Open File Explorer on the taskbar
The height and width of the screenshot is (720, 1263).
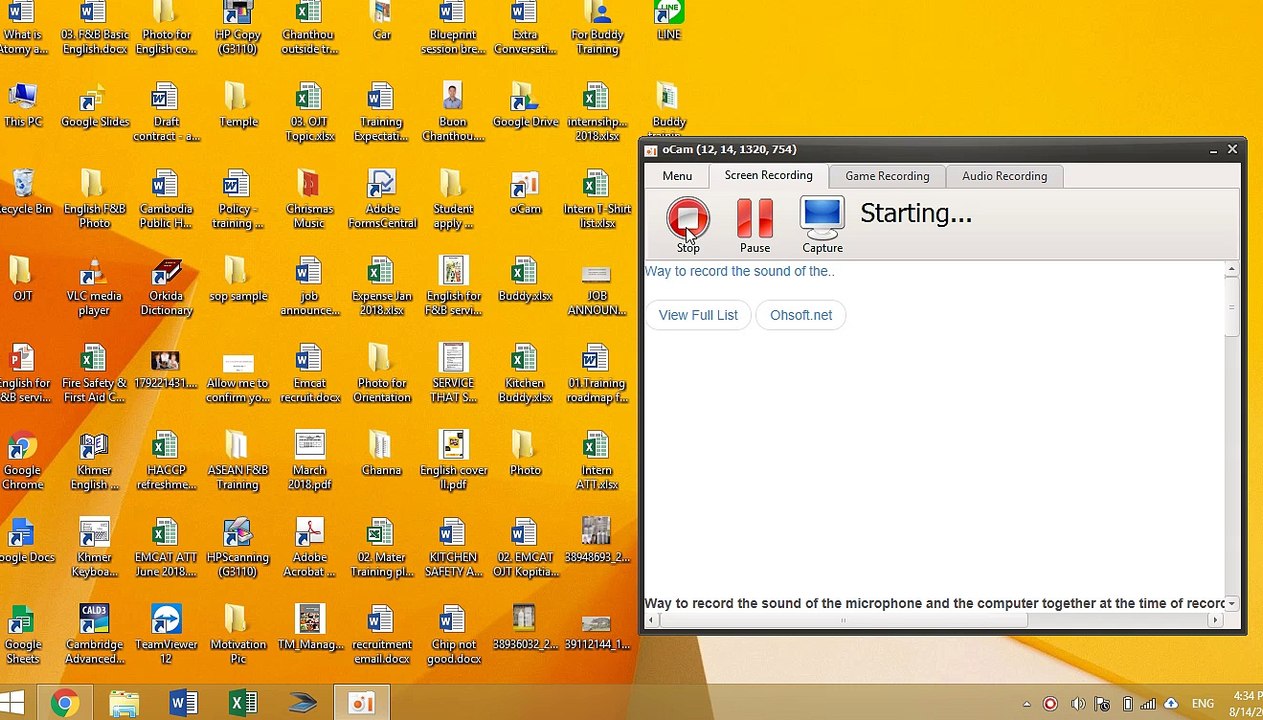tap(124, 703)
